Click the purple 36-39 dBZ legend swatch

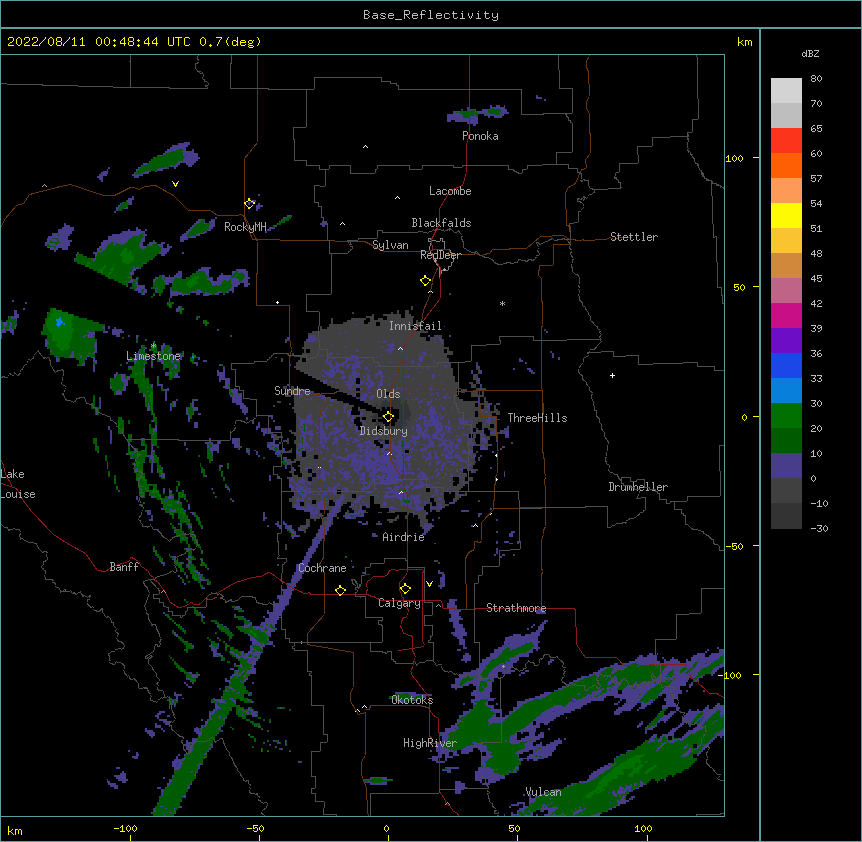tap(786, 340)
